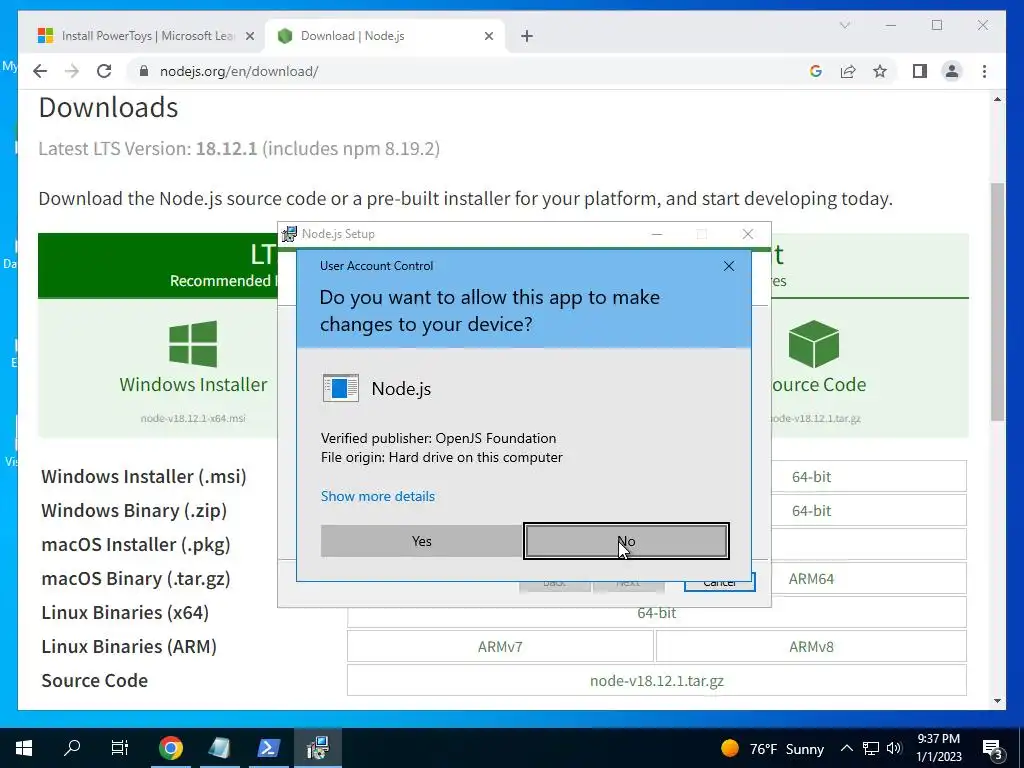Open Chrome from taskbar
The width and height of the screenshot is (1024, 768).
(x=170, y=748)
